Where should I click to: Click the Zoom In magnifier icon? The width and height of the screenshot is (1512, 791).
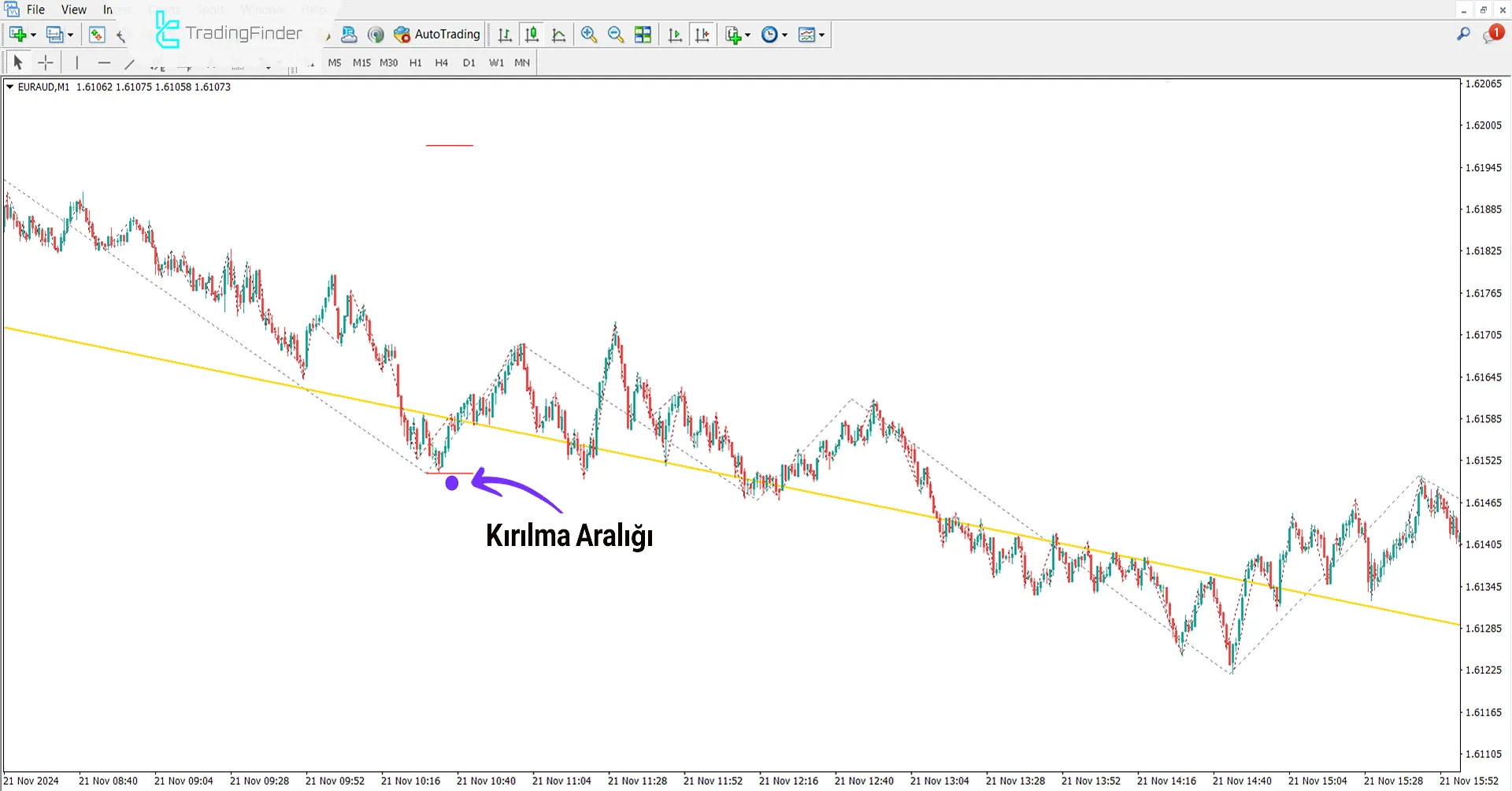click(588, 35)
